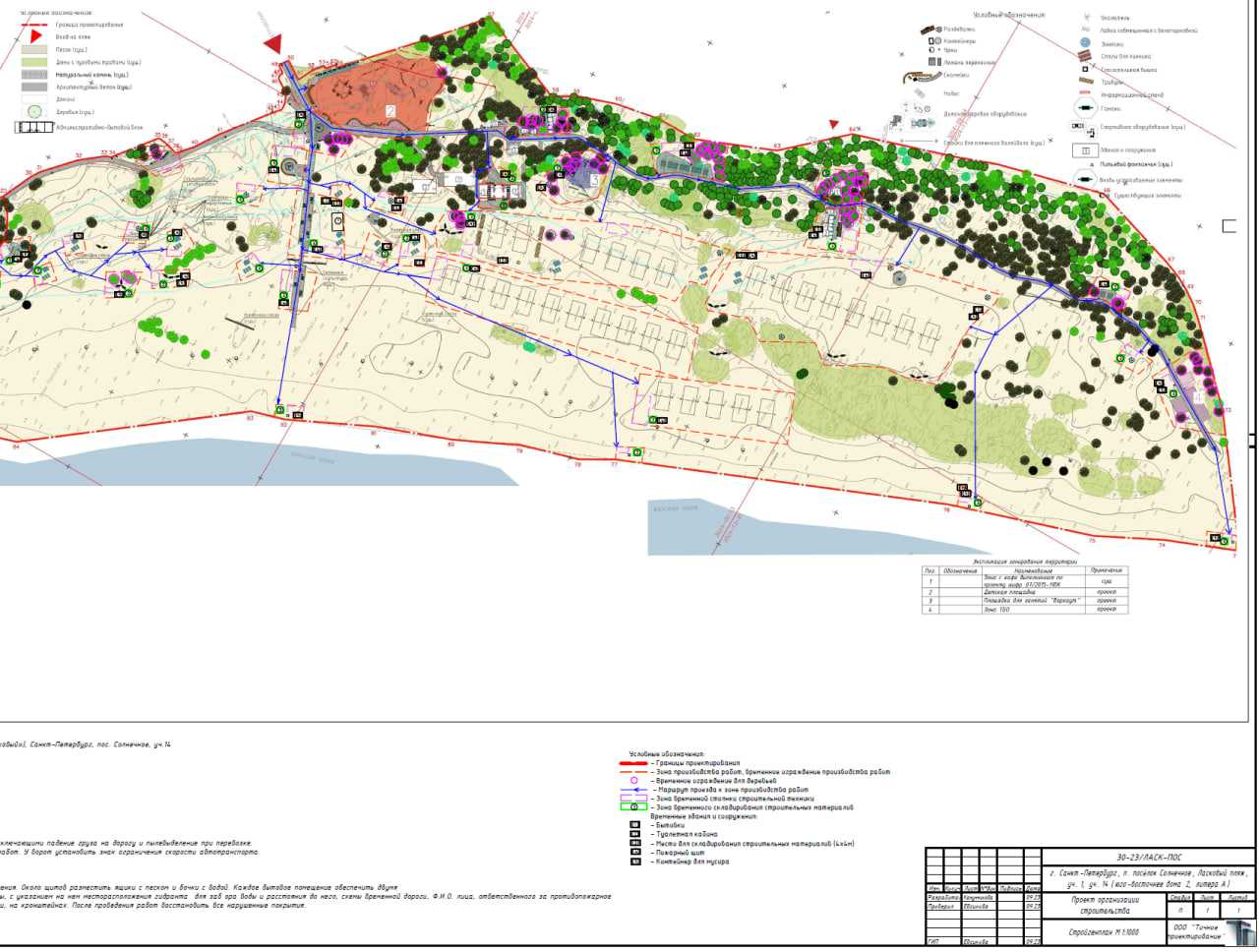
Task: Select the gray natural stone legend swatch
Action: click(x=34, y=75)
